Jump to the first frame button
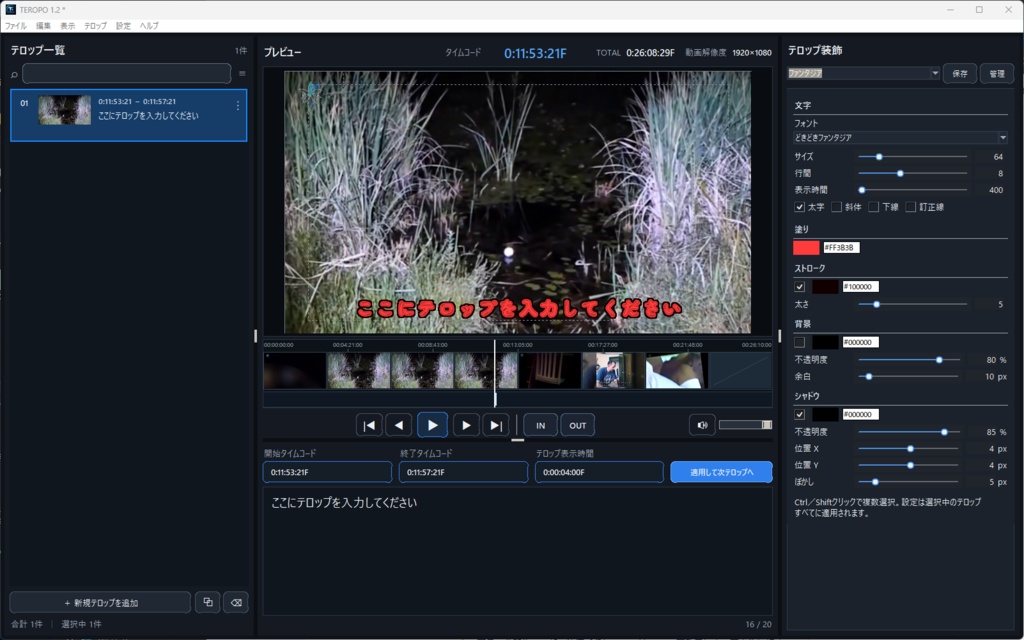The image size is (1024, 640). (369, 425)
